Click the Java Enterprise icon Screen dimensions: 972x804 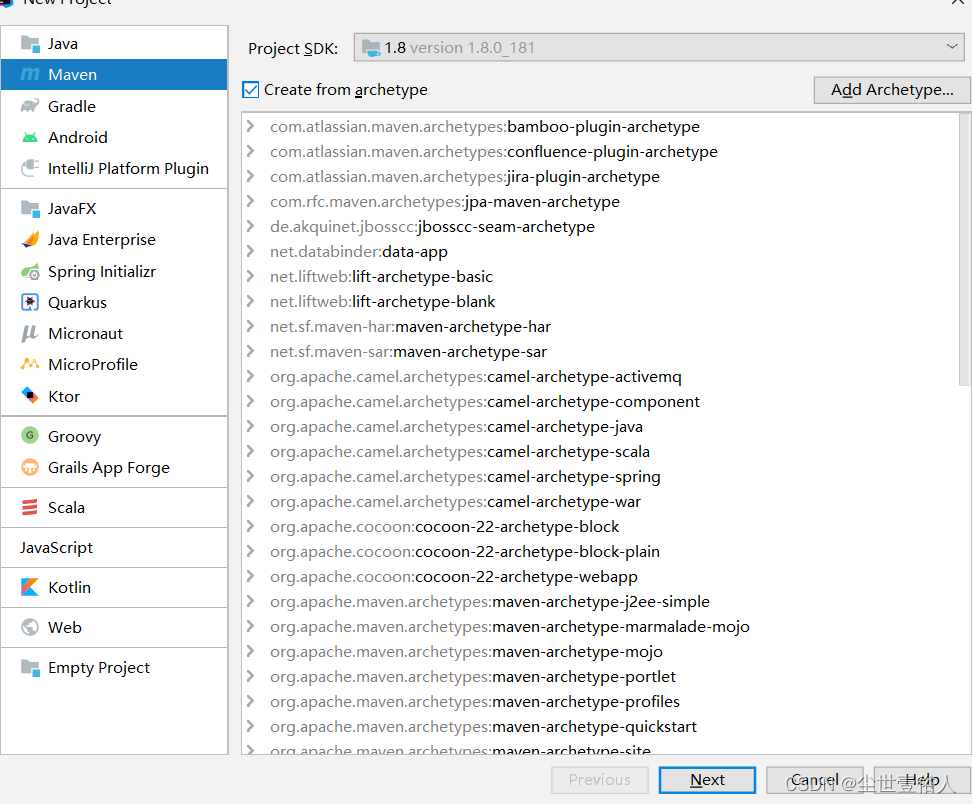tap(30, 239)
